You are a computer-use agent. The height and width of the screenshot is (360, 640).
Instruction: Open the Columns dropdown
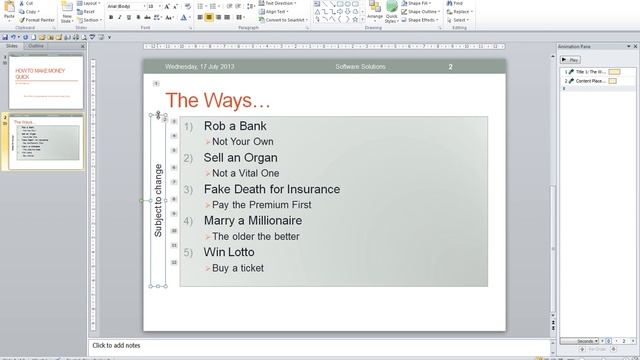[240, 17]
